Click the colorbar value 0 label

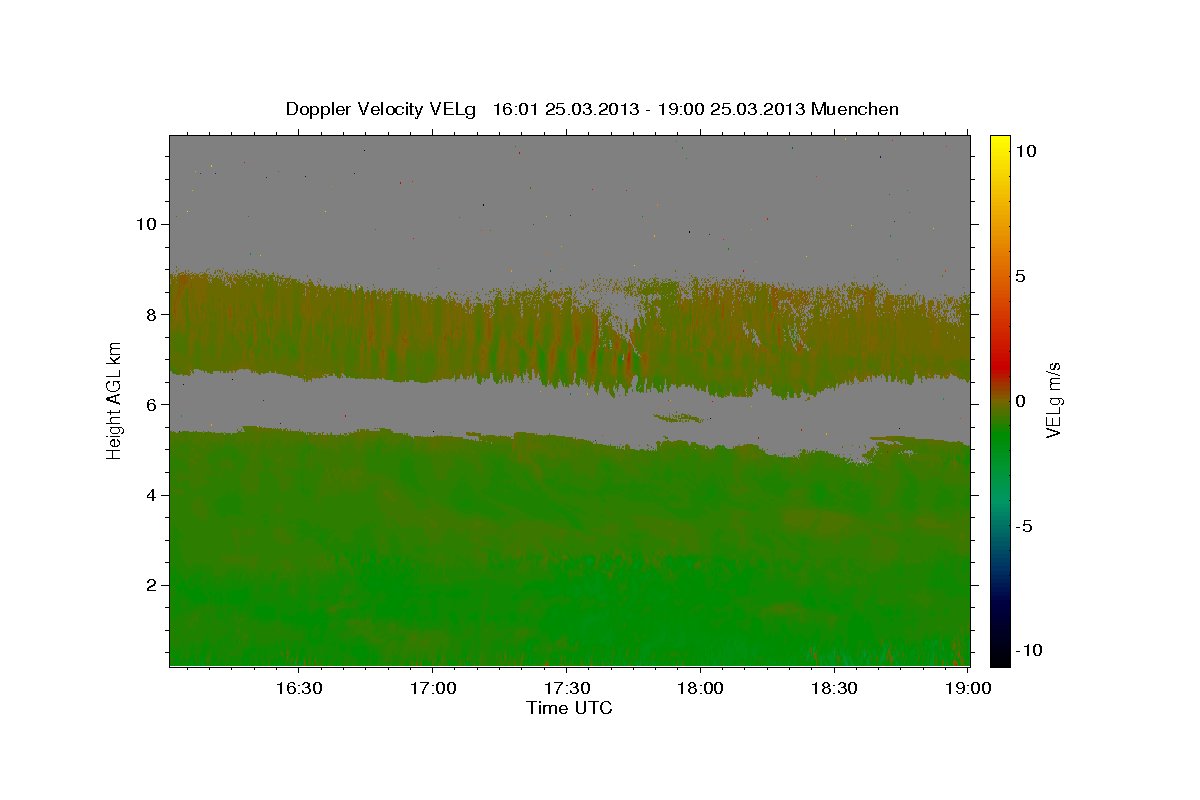pos(1020,401)
